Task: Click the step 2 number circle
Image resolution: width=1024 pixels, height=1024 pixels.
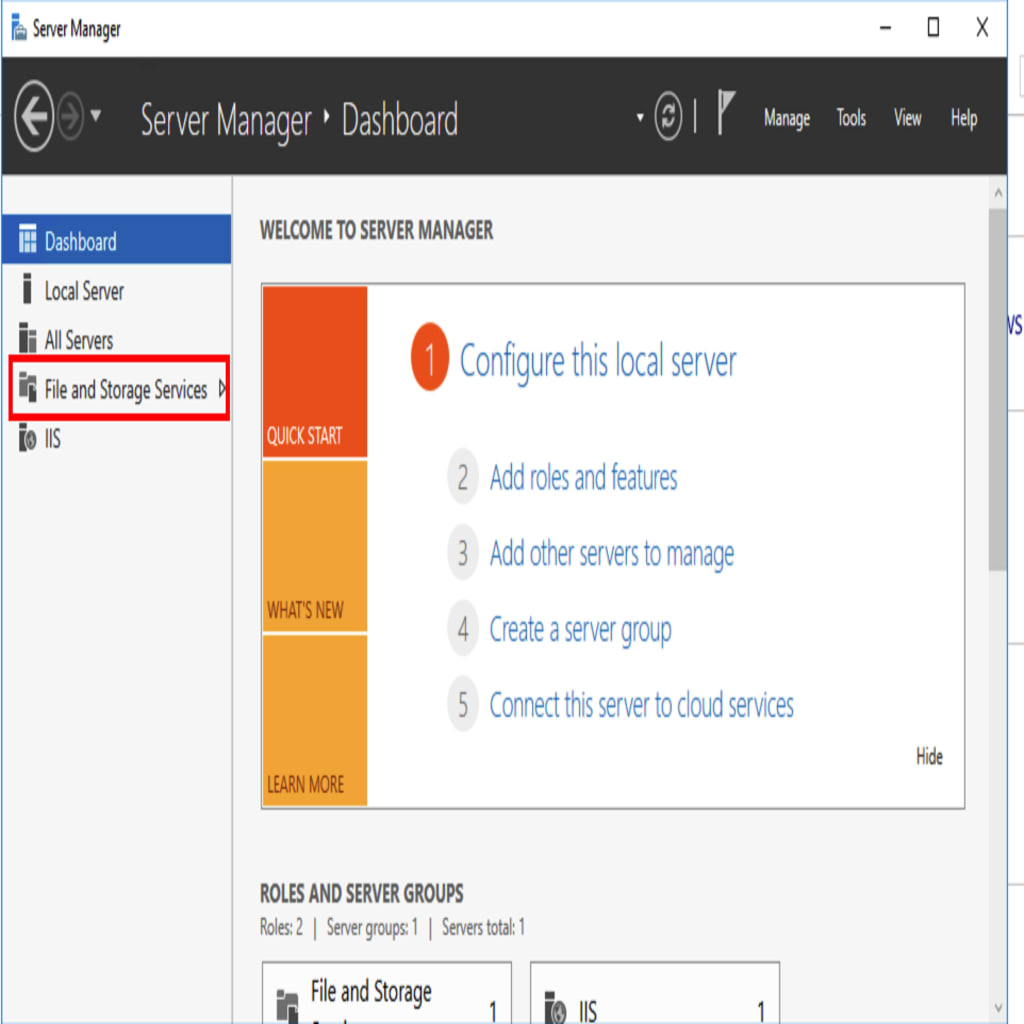Action: [463, 477]
